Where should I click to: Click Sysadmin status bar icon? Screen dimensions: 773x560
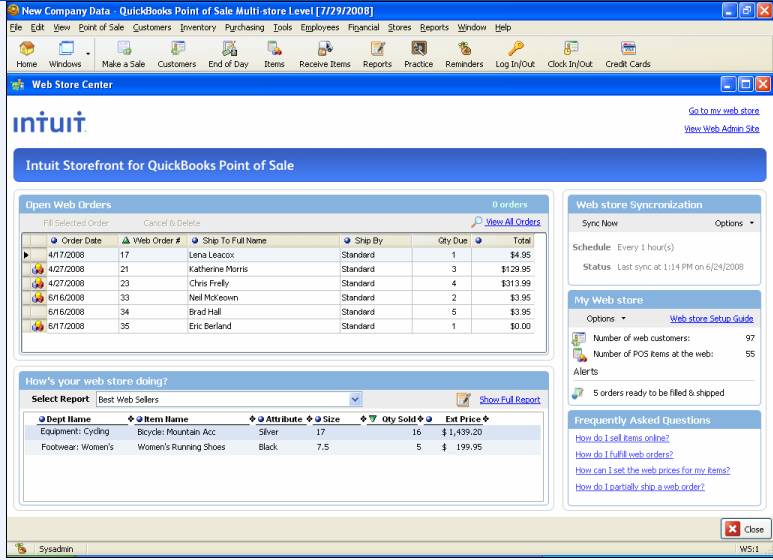point(21,548)
